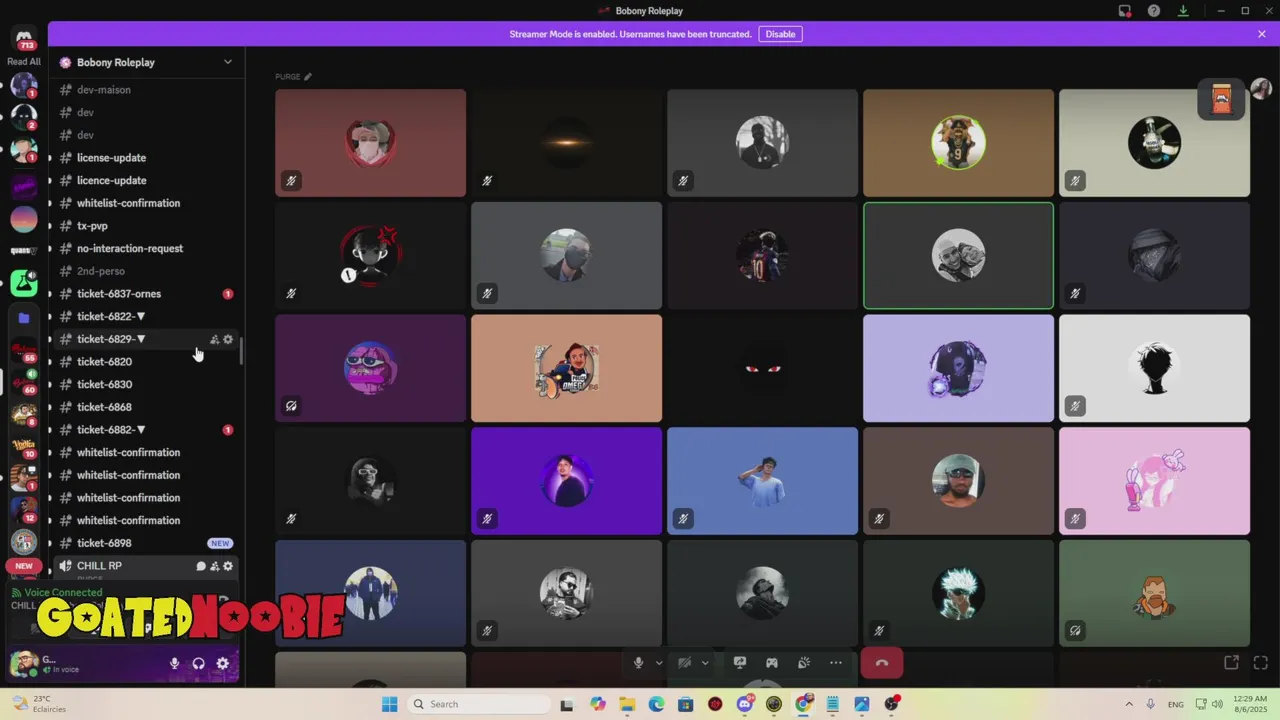
Task: Open chat for CHILL RP voice channel
Action: (x=201, y=566)
